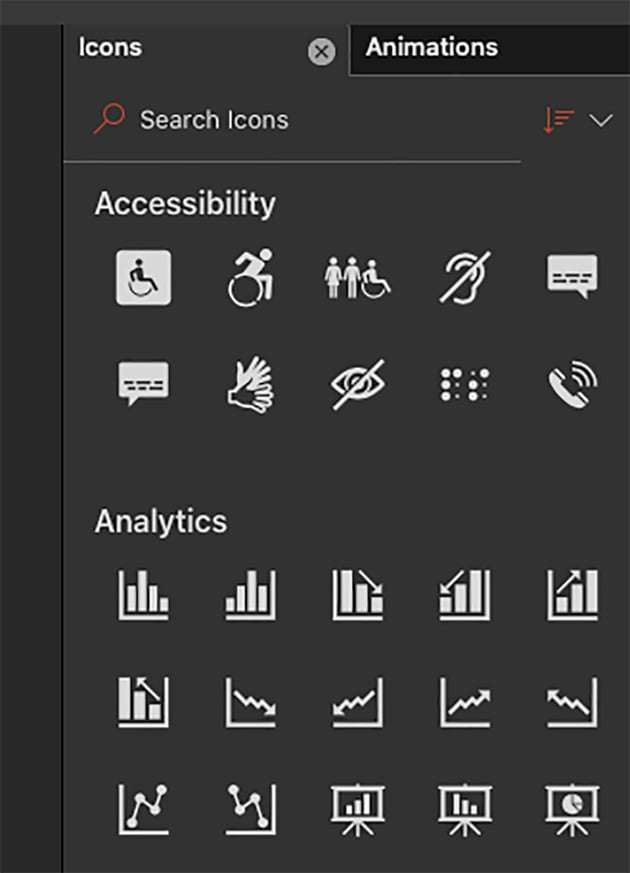Click the Search Icons input field
630x873 pixels.
pos(300,120)
